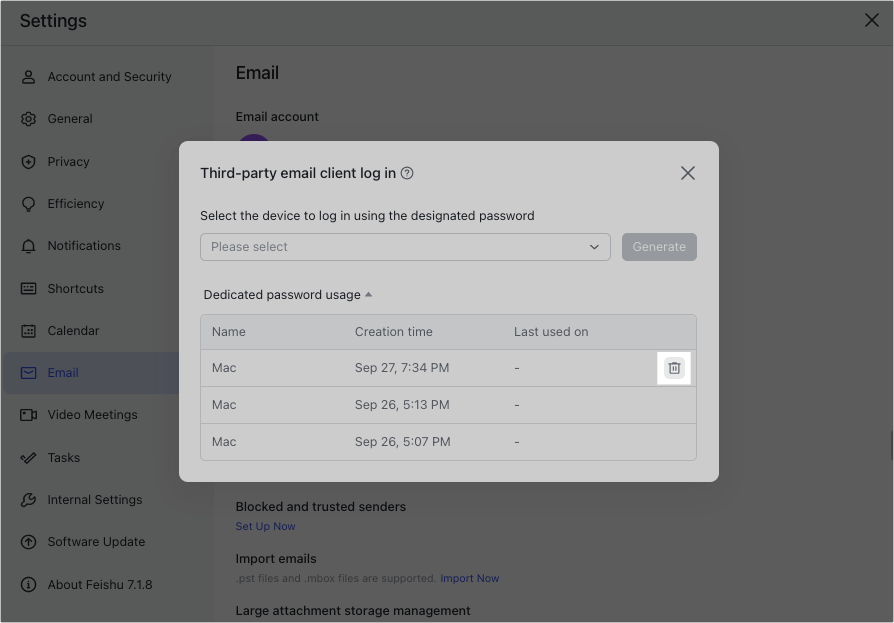Open Account and Security settings
Viewport: 894px width, 623px height.
pos(108,76)
